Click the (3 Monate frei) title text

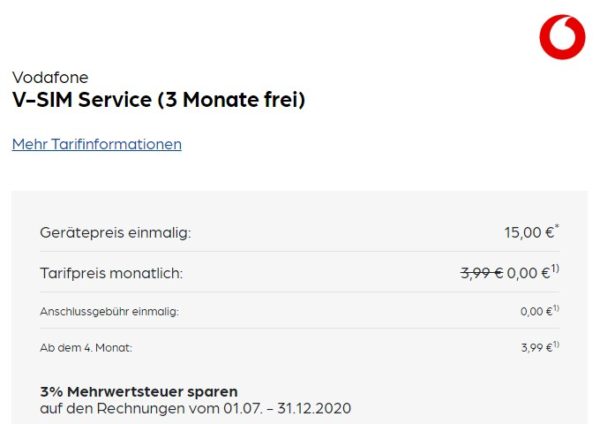point(239,100)
